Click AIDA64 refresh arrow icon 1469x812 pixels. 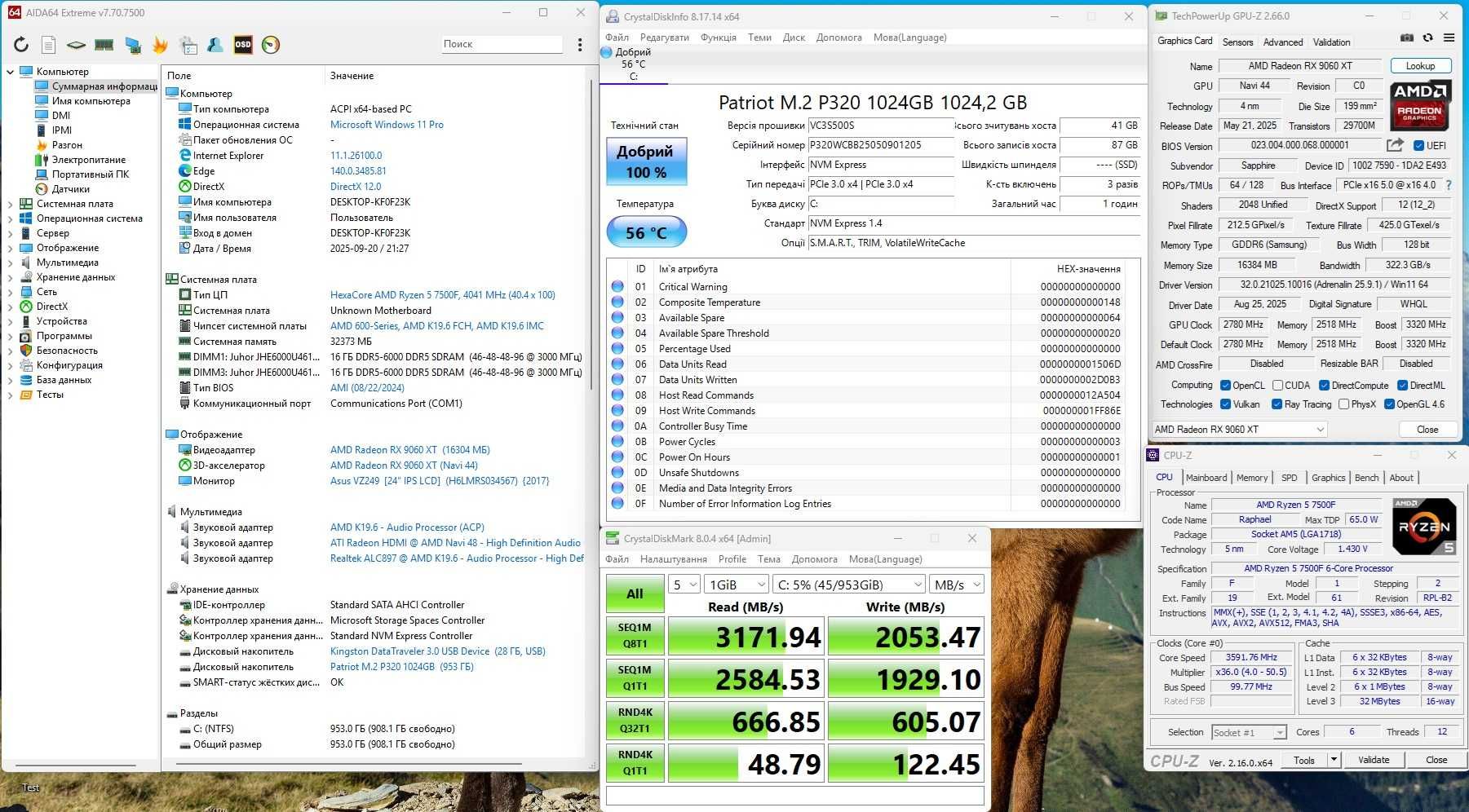coord(21,45)
